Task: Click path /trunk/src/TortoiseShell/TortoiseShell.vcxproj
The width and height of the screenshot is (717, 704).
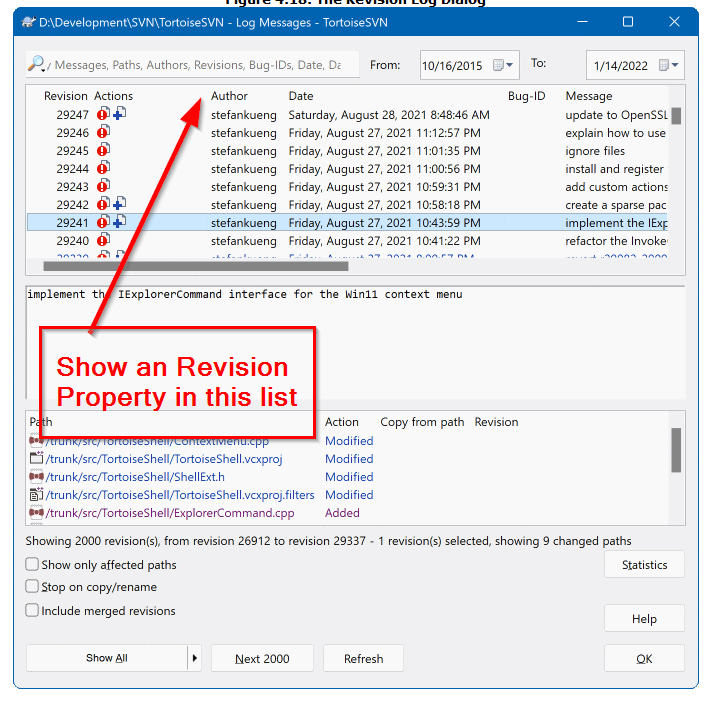Action: pos(164,459)
